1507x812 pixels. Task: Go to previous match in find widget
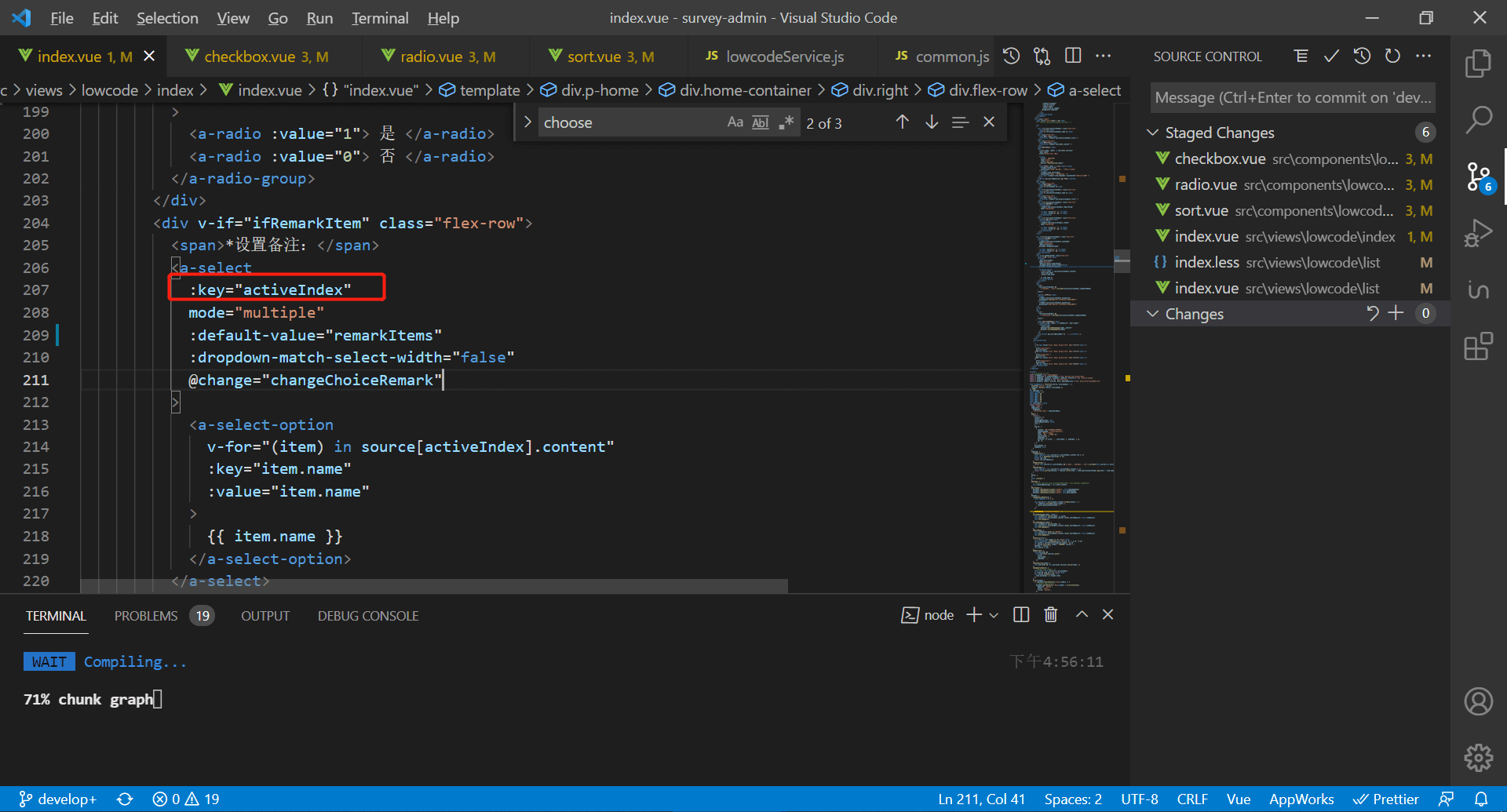(903, 122)
